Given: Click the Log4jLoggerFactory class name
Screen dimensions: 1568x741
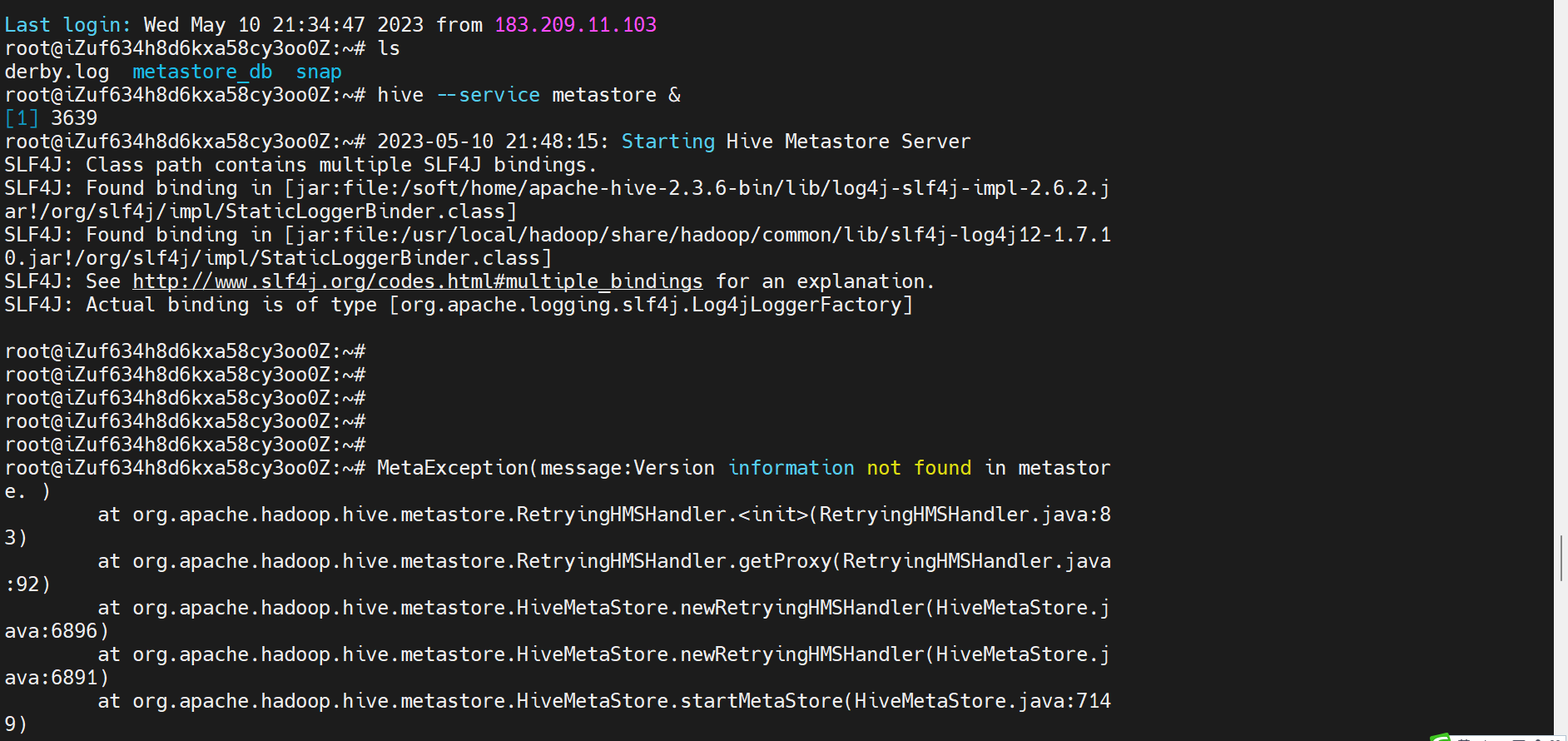Looking at the screenshot, I should (797, 305).
